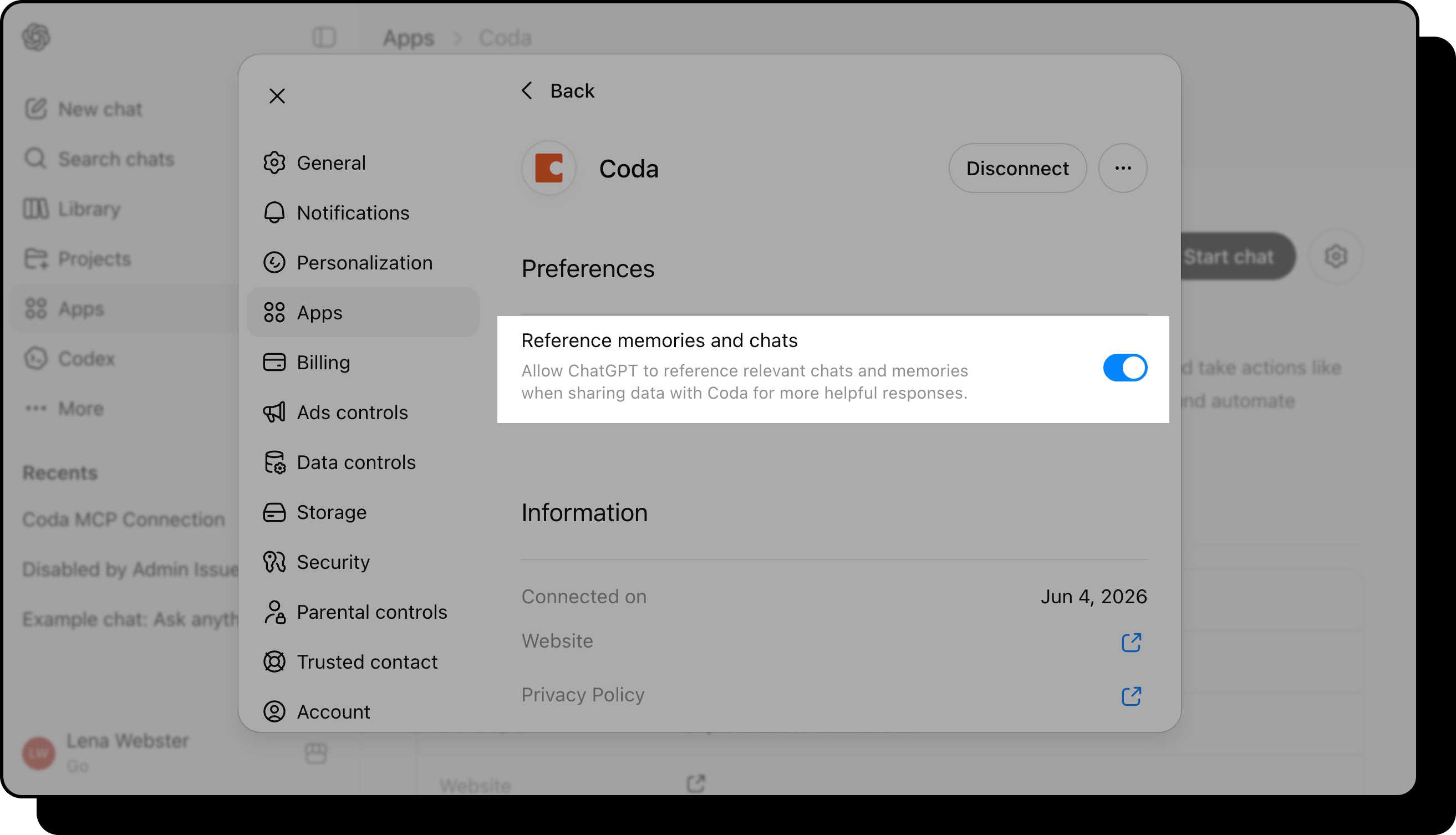Image resolution: width=1456 pixels, height=835 pixels.
Task: Click the Account profile icon
Action: [274, 712]
